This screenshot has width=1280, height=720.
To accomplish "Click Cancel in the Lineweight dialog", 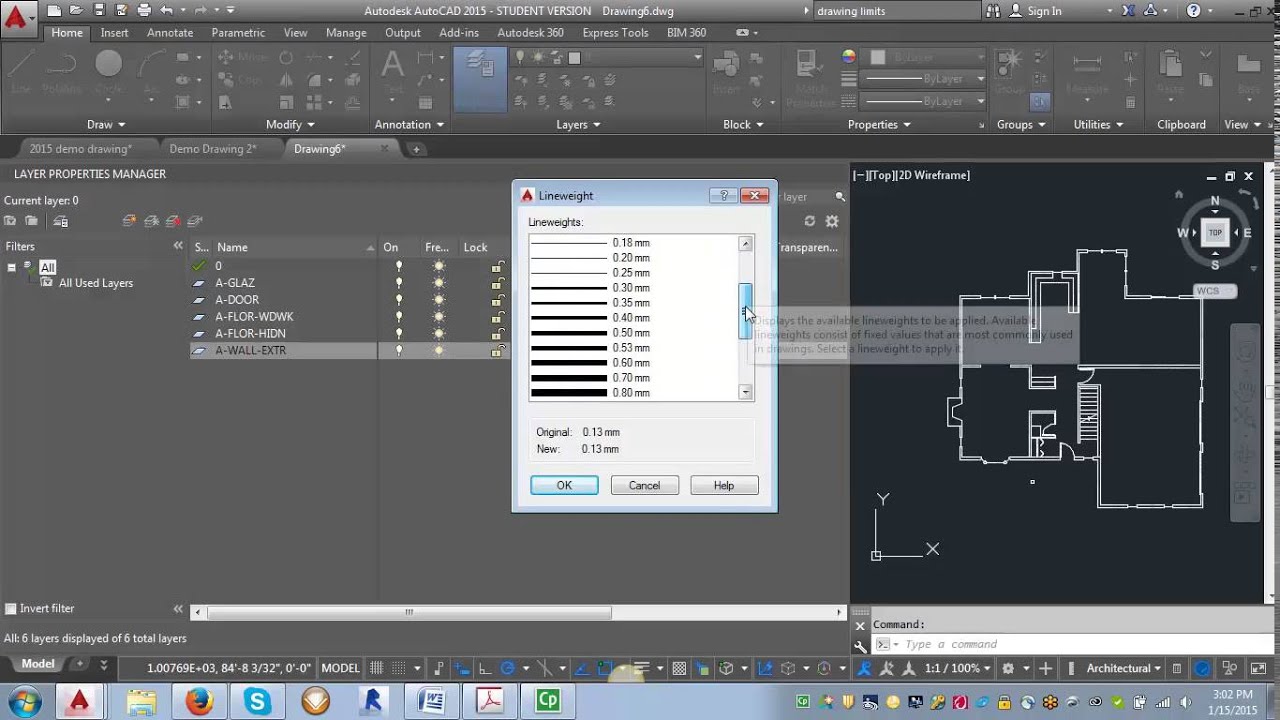I will [x=644, y=485].
